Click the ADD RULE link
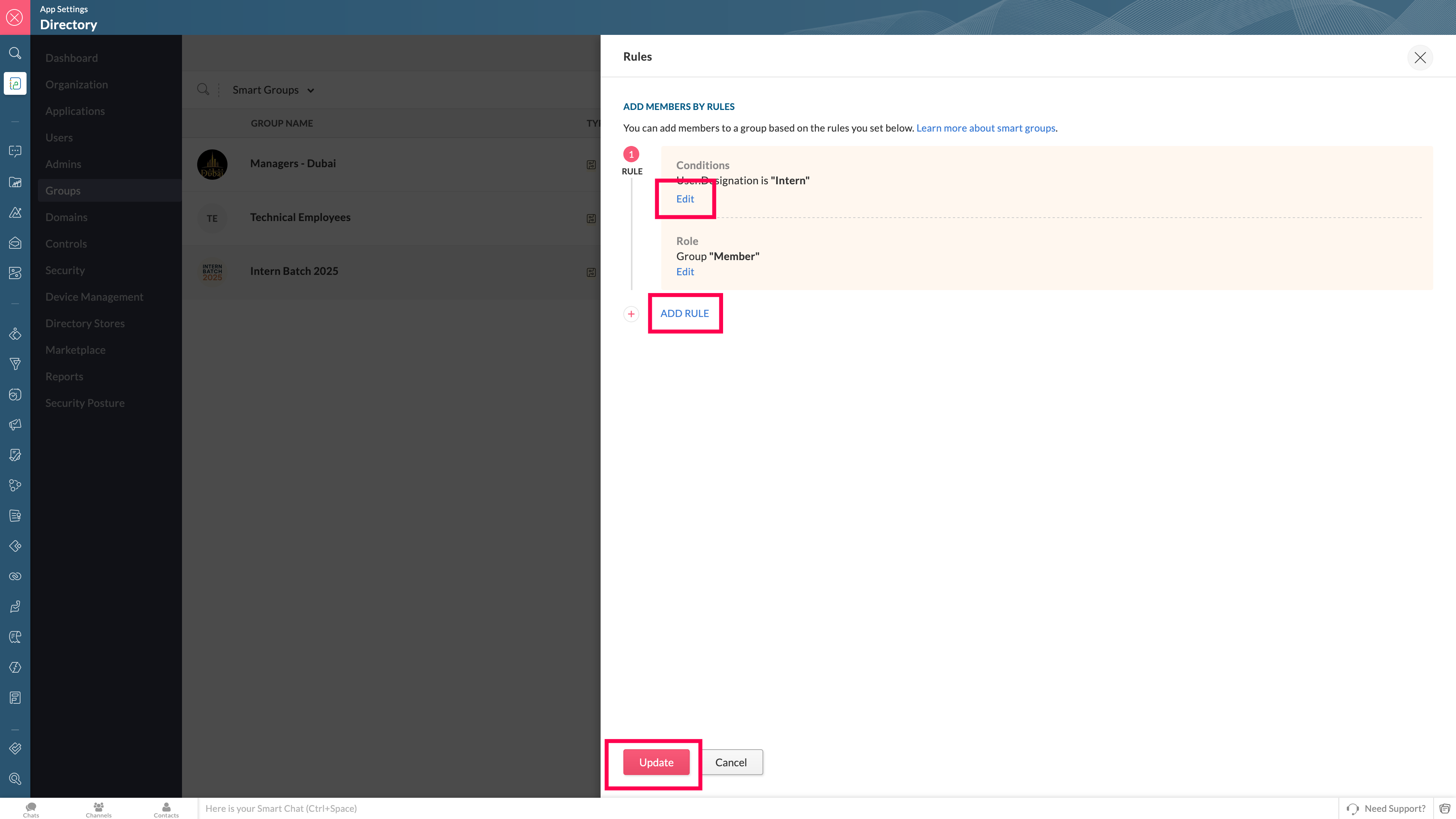The height and width of the screenshot is (819, 1456). [684, 313]
